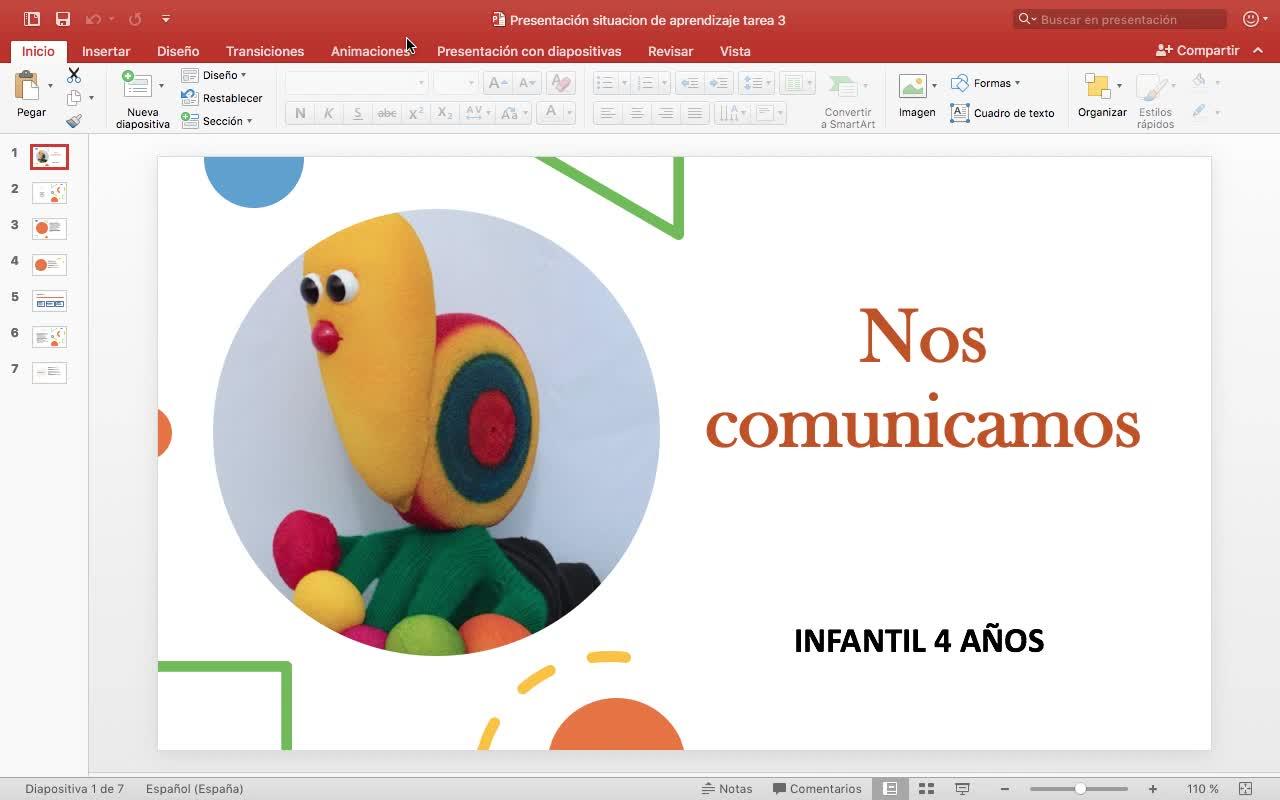
Task: Open the Organizar arrange tool
Action: (1098, 87)
